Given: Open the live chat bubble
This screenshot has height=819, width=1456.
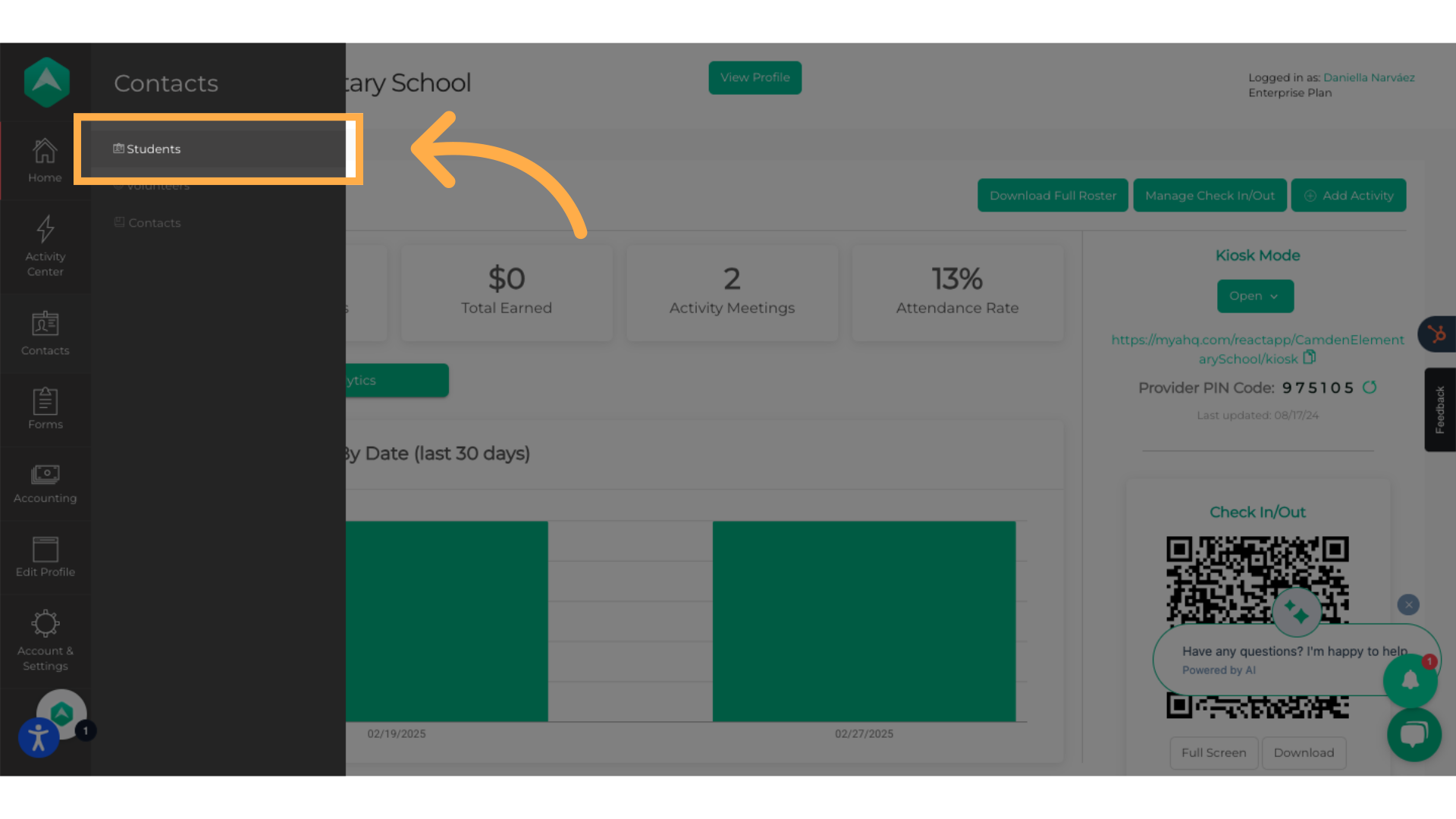Looking at the screenshot, I should click(x=1414, y=734).
